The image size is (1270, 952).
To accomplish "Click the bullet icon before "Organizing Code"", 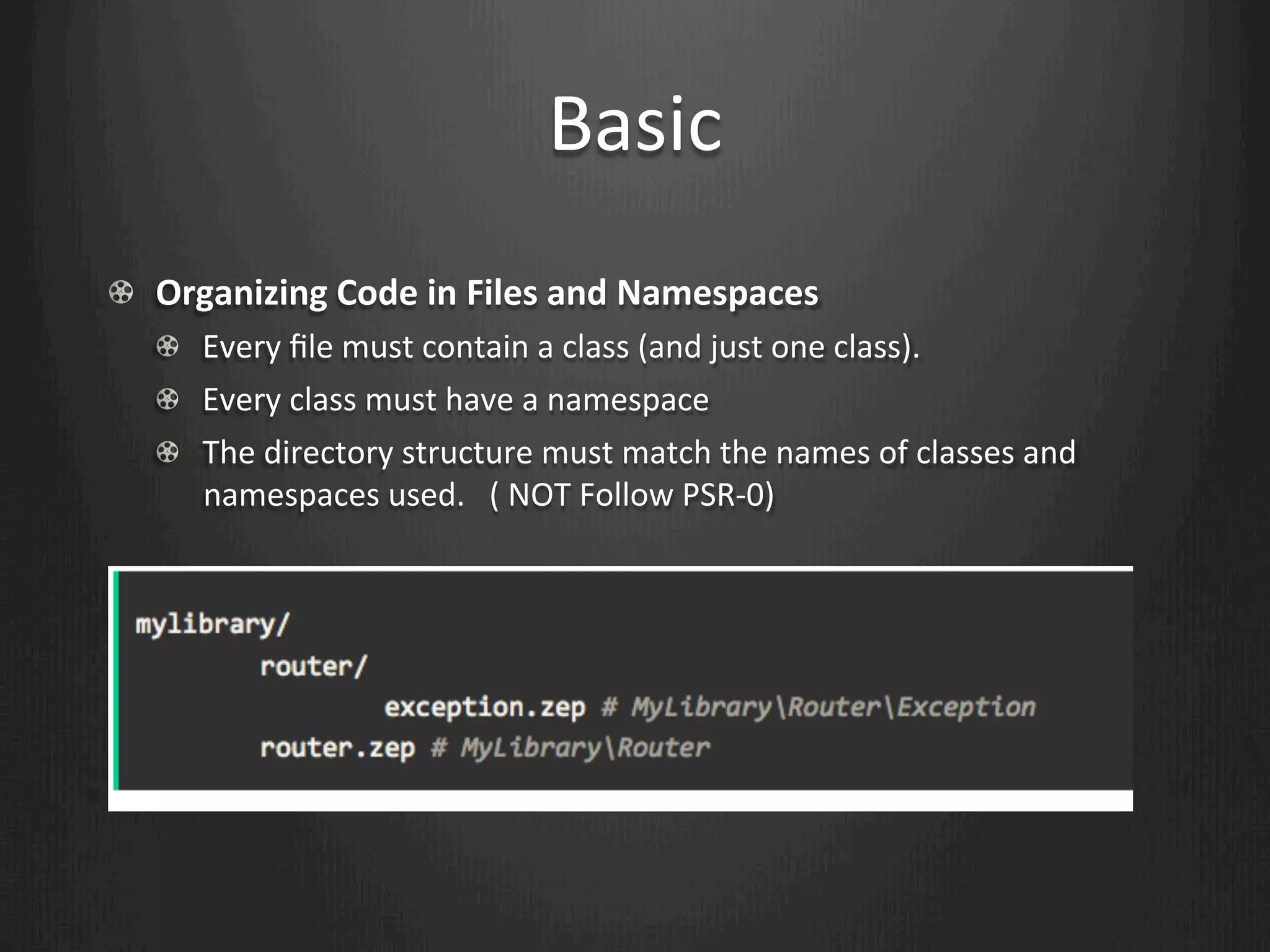I will tap(121, 293).
